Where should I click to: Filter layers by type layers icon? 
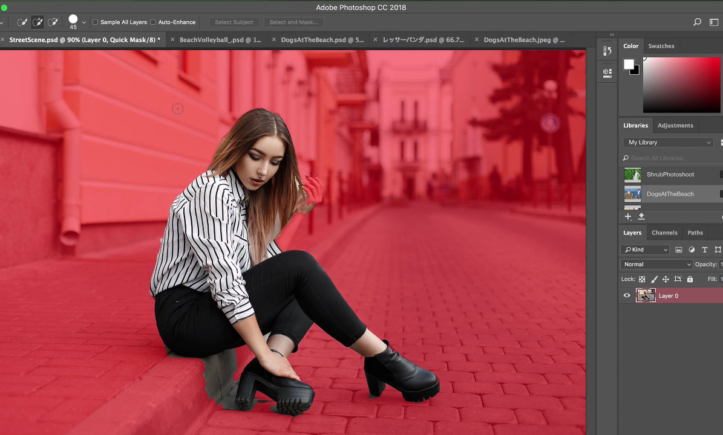click(x=705, y=250)
